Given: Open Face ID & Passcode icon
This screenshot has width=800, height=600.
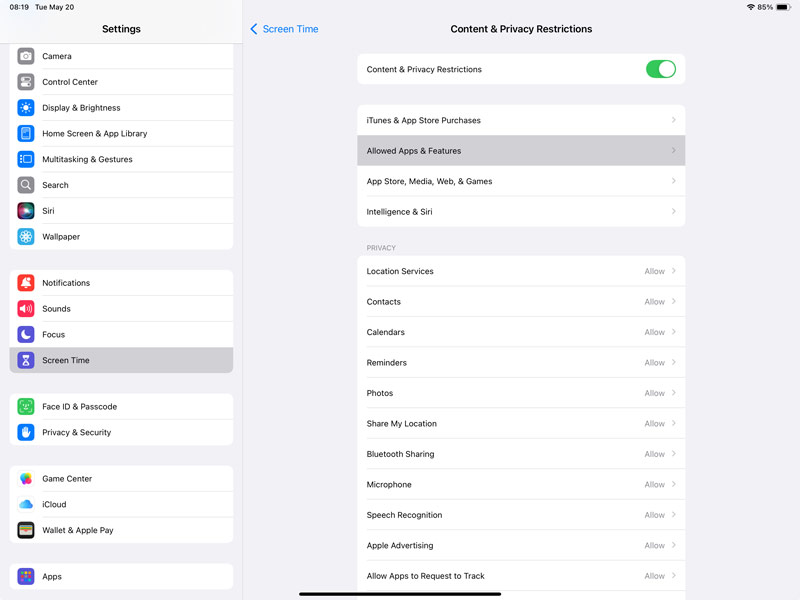Looking at the screenshot, I should [x=26, y=407].
